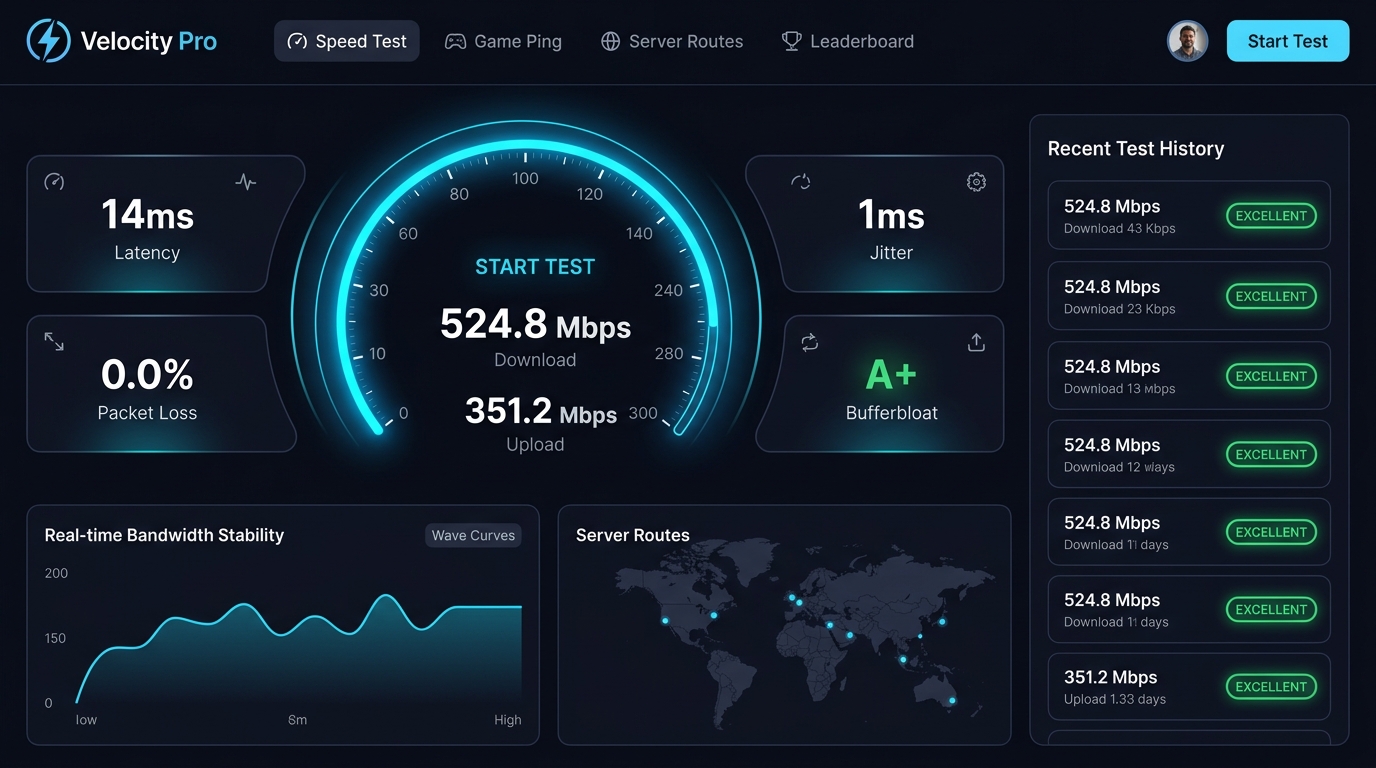Image resolution: width=1376 pixels, height=768 pixels.
Task: Go to the Server Routes navigation tab
Action: coord(672,42)
